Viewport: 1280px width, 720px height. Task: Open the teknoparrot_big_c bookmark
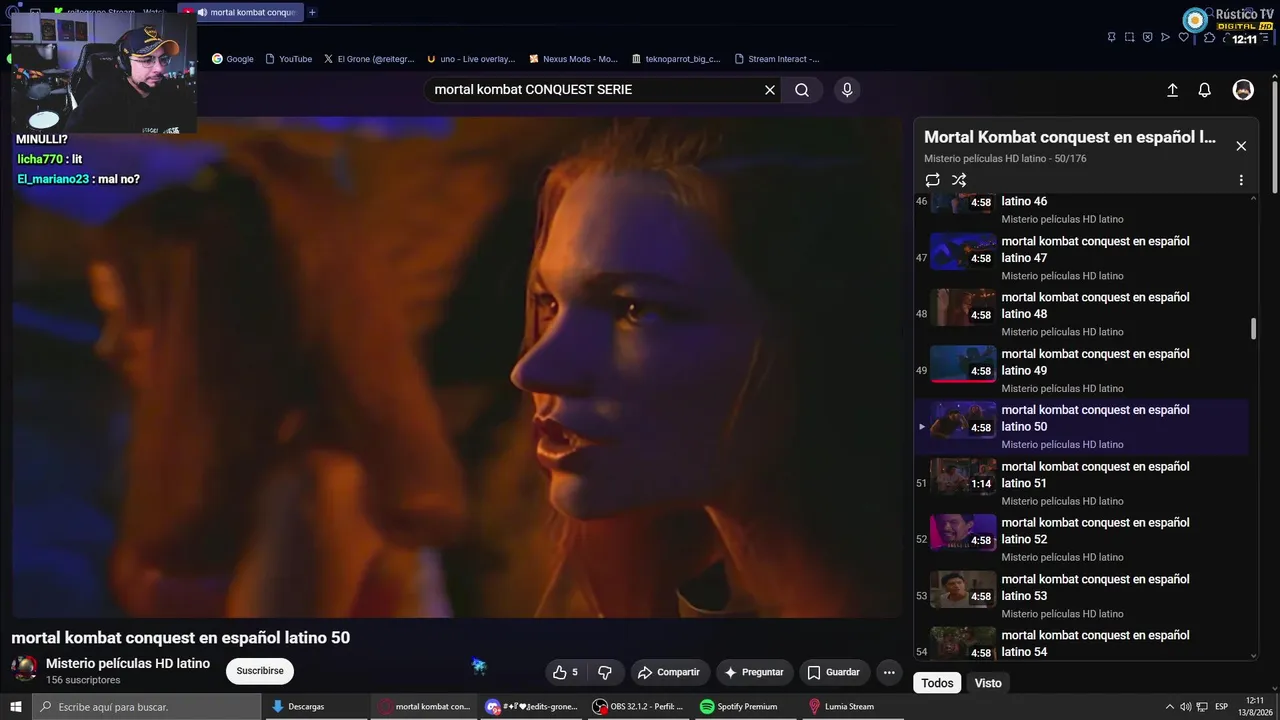tap(676, 59)
